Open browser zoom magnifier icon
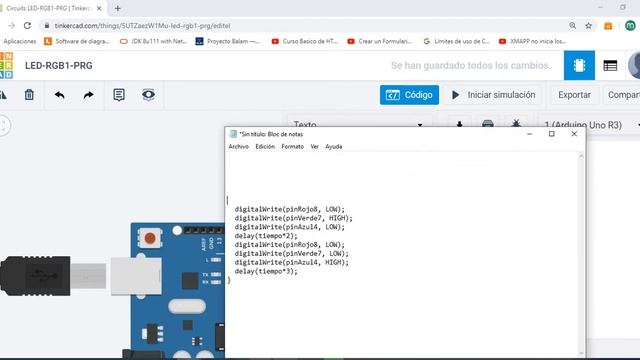Screen dimensions: 640x360 573,26
